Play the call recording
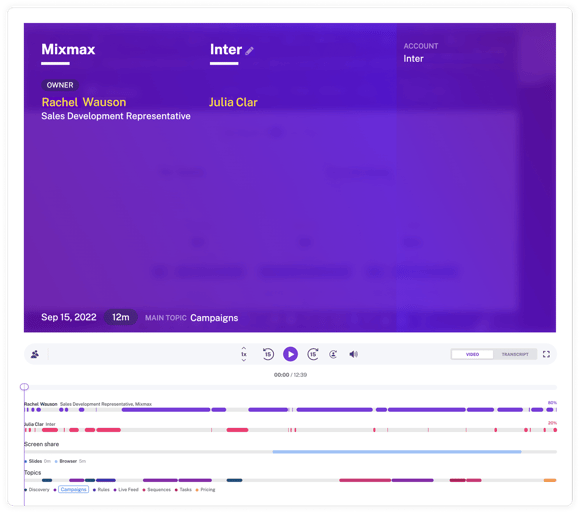The width and height of the screenshot is (580, 513). coord(290,354)
